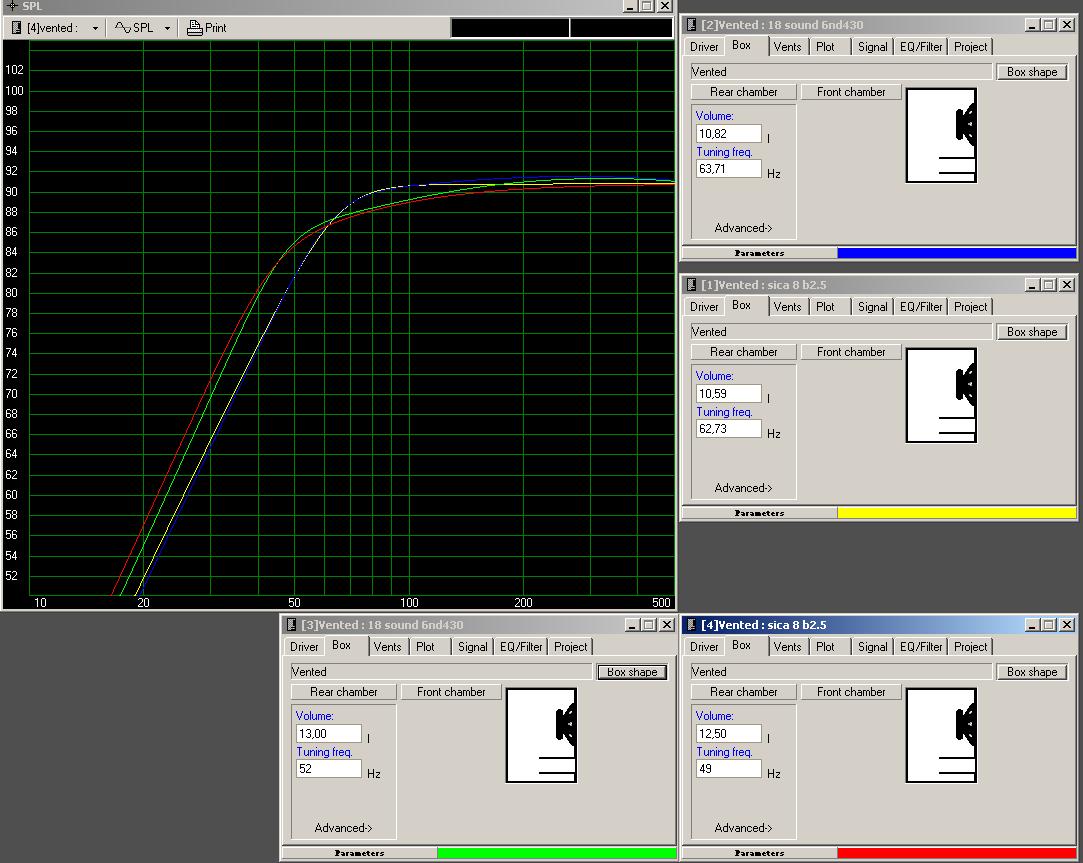Select Front chamber in window [2]
This screenshot has height=863, width=1083.
(851, 92)
